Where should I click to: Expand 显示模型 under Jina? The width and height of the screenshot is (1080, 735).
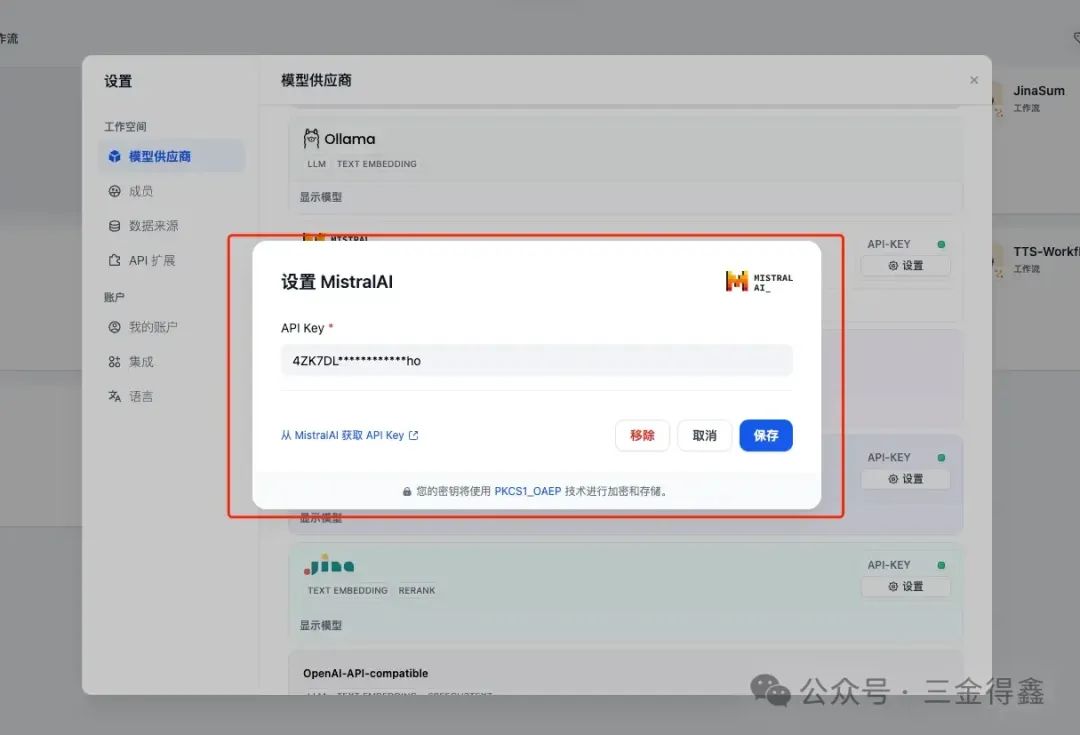(321, 625)
